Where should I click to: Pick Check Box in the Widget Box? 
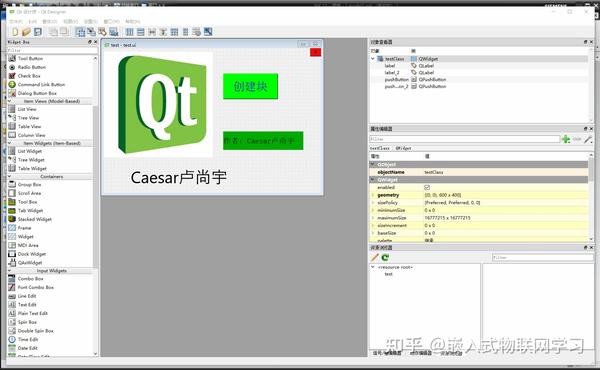coord(29,76)
